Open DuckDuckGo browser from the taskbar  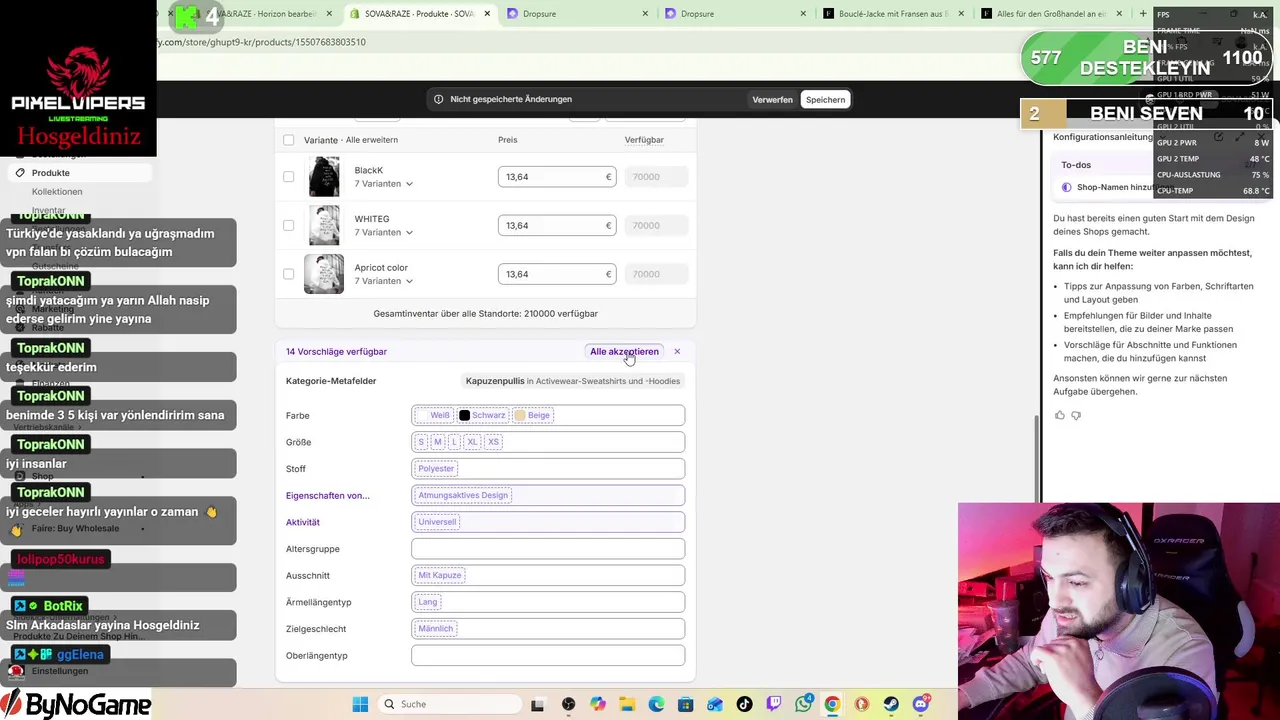[x=862, y=704]
